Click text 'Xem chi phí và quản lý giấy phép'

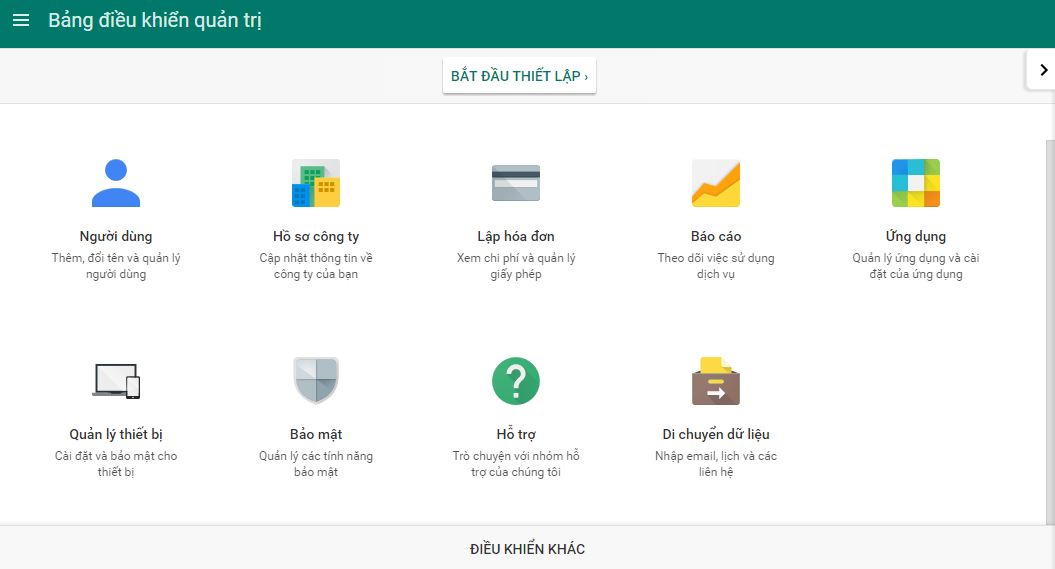pos(516,266)
